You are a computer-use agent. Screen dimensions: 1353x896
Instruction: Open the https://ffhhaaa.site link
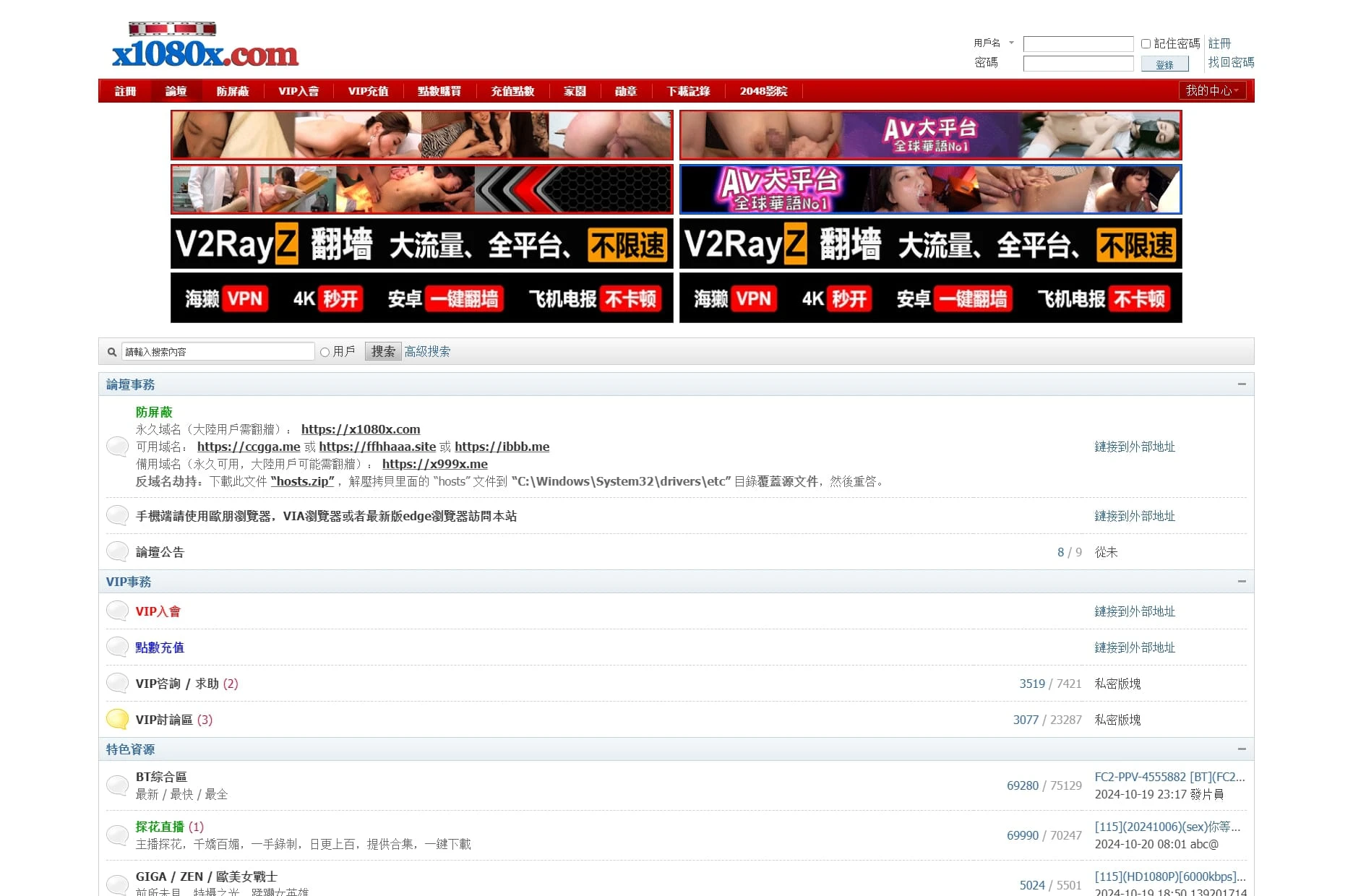(377, 447)
